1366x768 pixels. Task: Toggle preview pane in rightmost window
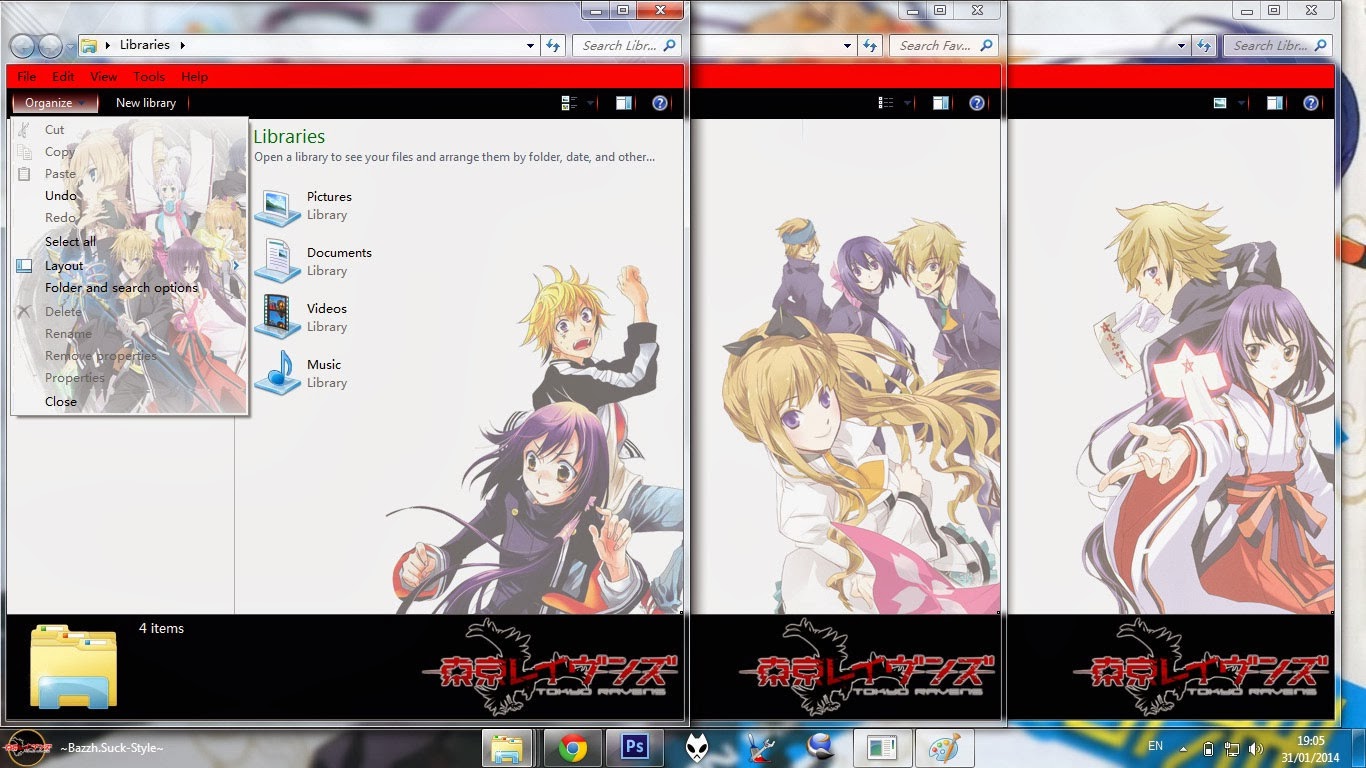[1275, 103]
